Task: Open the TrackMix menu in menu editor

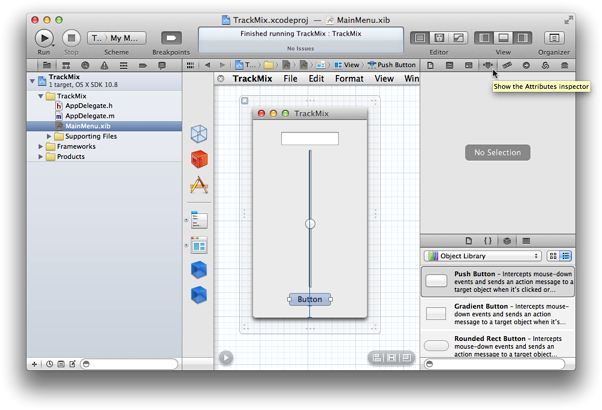Action: point(252,79)
